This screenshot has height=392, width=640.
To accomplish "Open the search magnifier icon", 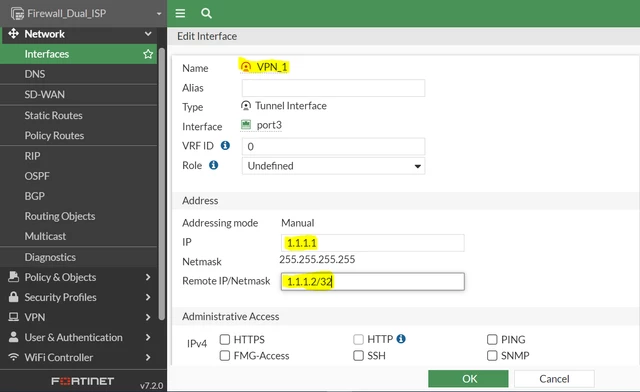I will point(206,13).
